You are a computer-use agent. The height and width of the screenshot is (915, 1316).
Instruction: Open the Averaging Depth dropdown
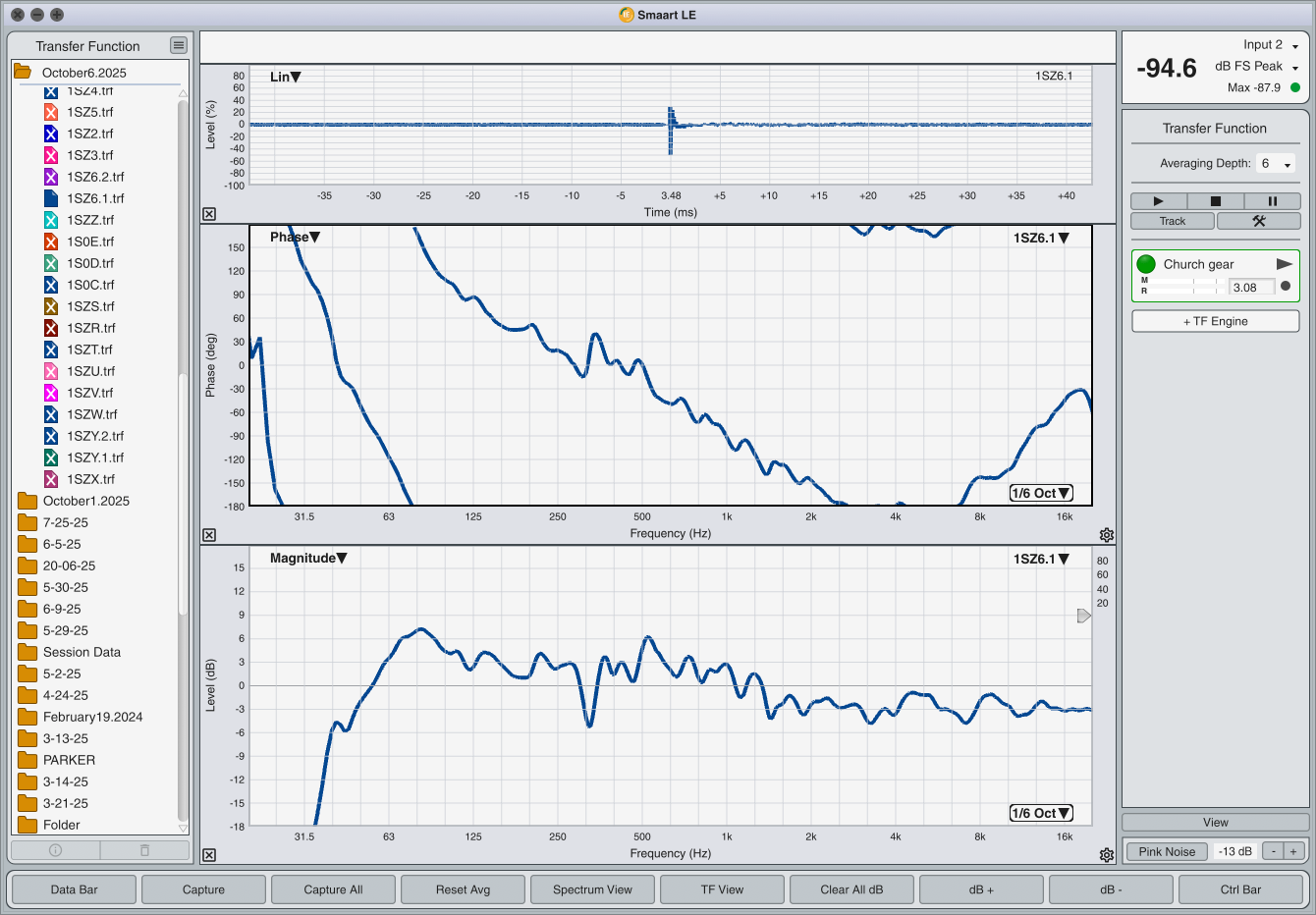pos(1276,164)
